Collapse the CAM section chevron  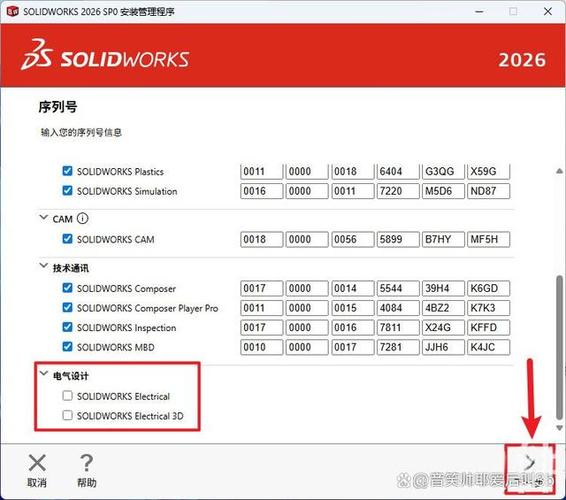43,218
